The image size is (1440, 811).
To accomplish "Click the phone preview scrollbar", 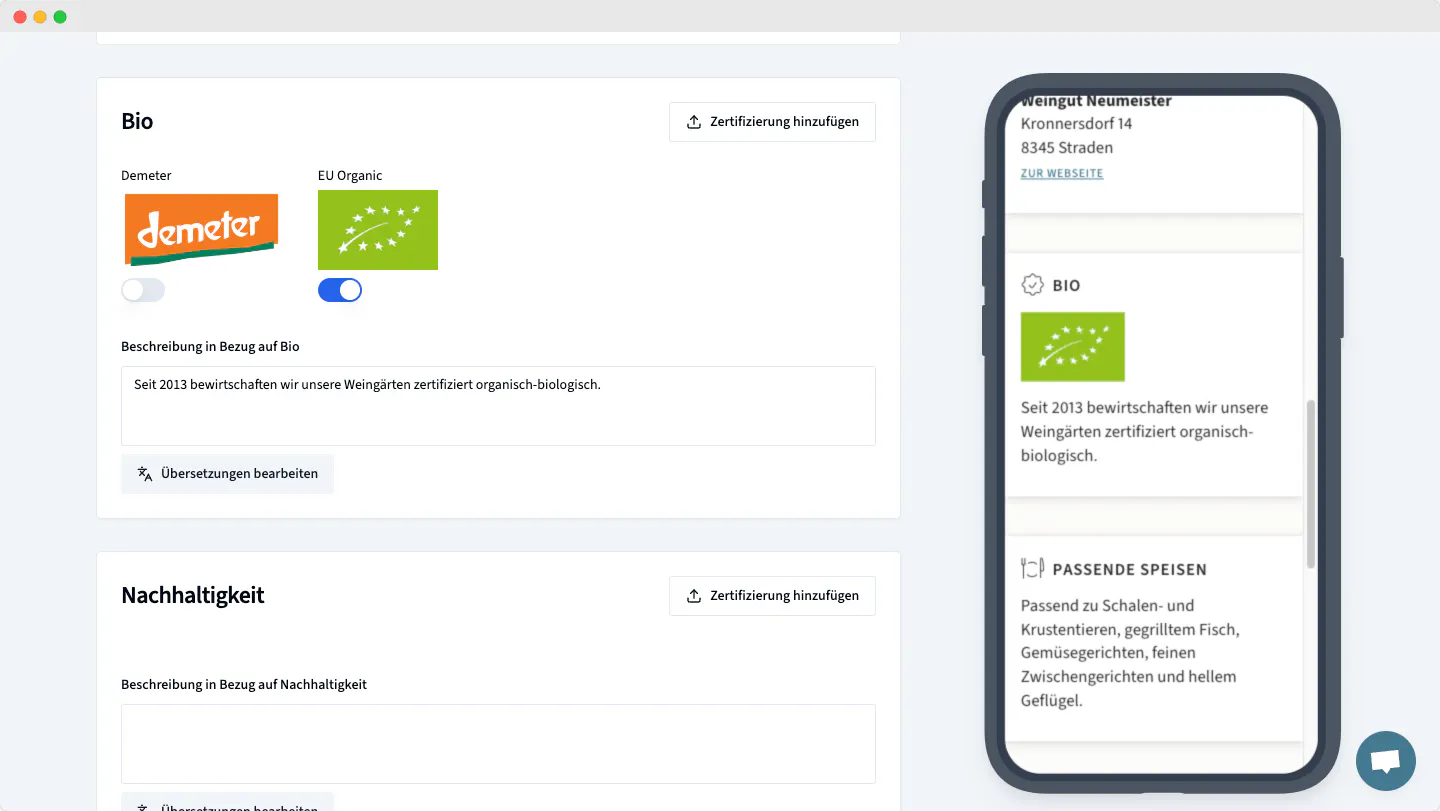I will coord(1311,485).
